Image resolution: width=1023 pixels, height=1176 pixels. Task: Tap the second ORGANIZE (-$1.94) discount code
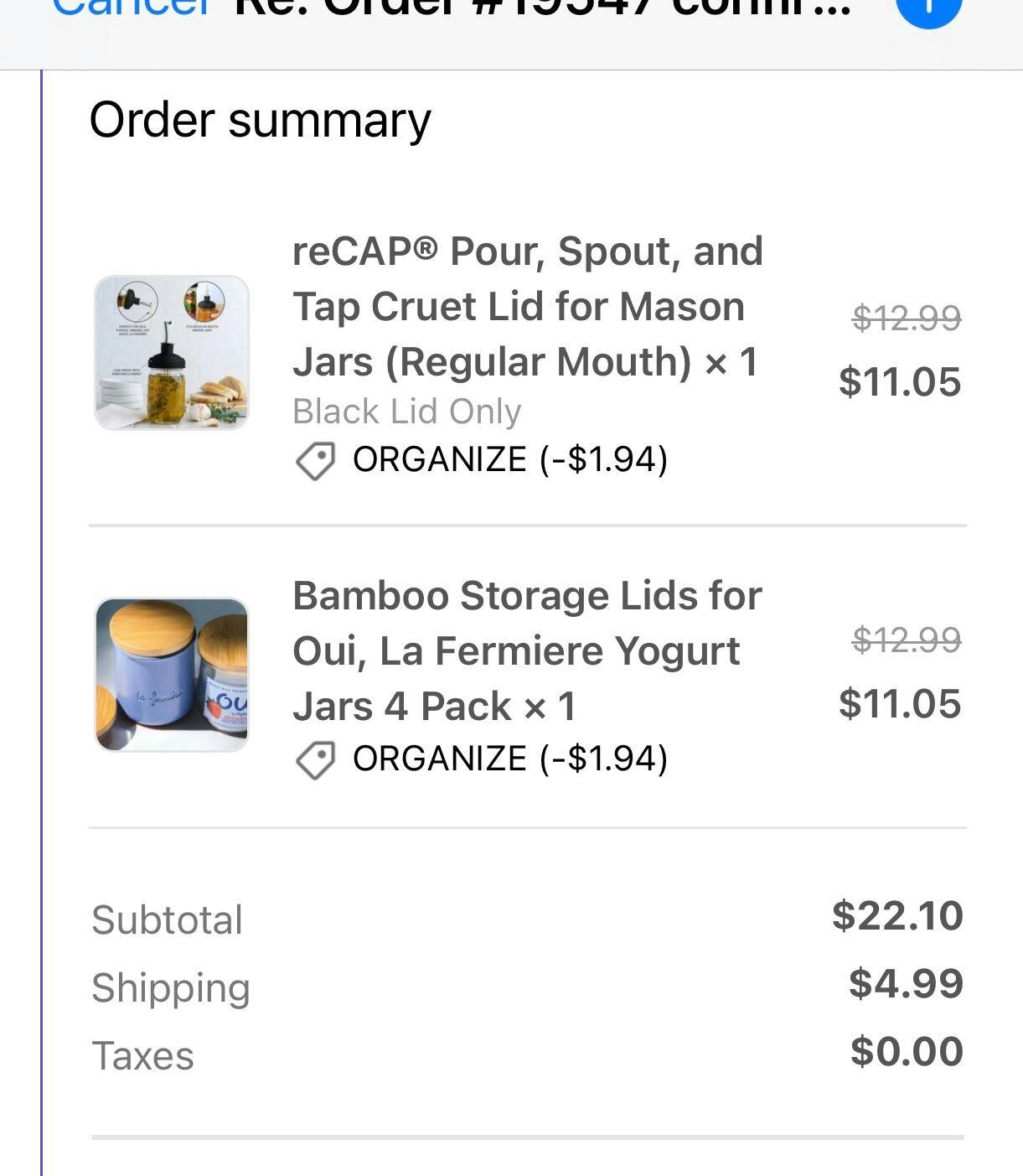[509, 759]
